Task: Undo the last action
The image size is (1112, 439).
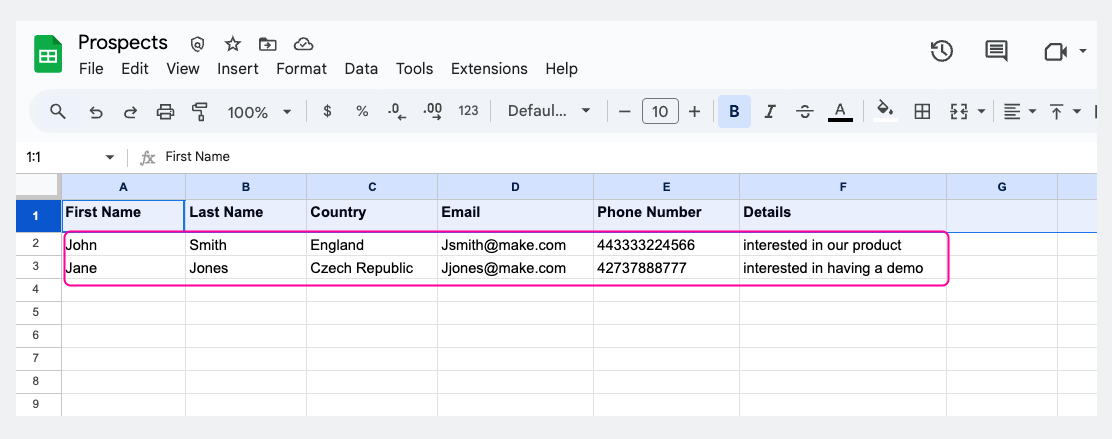Action: tap(96, 112)
